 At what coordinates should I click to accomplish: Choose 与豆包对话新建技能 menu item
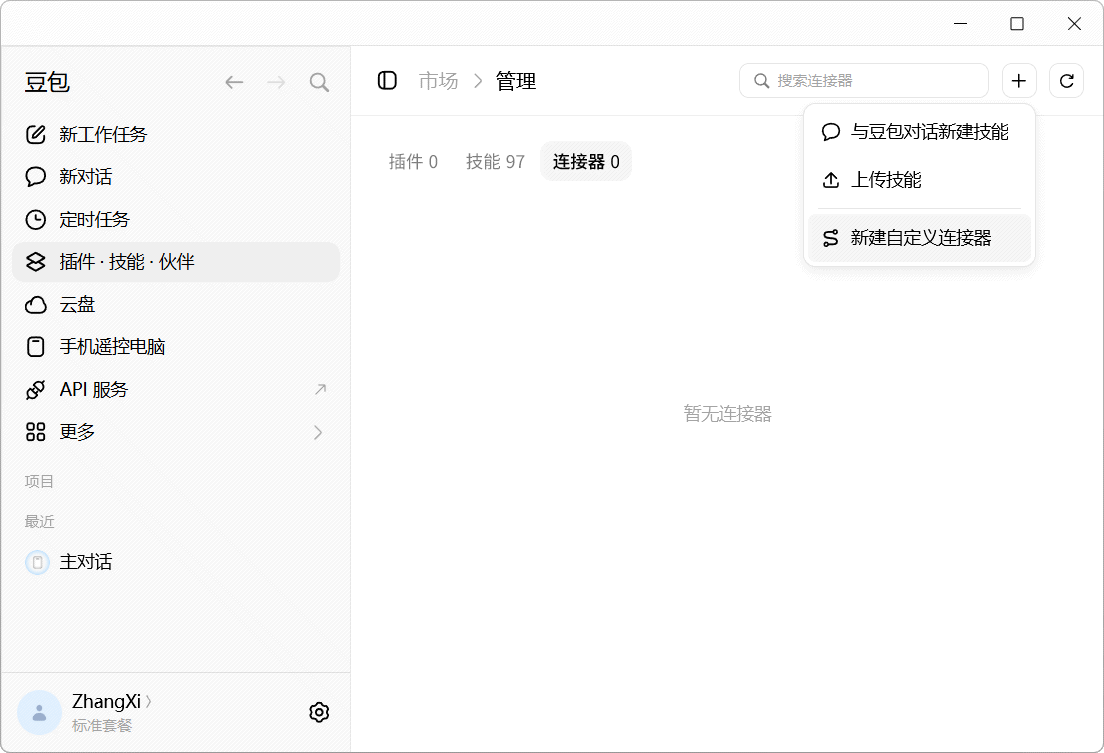(920, 132)
